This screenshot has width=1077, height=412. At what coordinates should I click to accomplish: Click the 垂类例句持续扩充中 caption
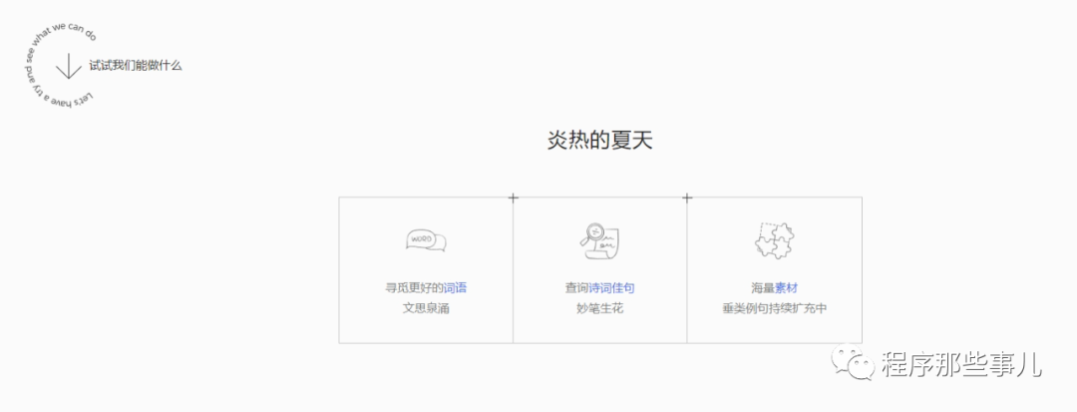tap(774, 308)
